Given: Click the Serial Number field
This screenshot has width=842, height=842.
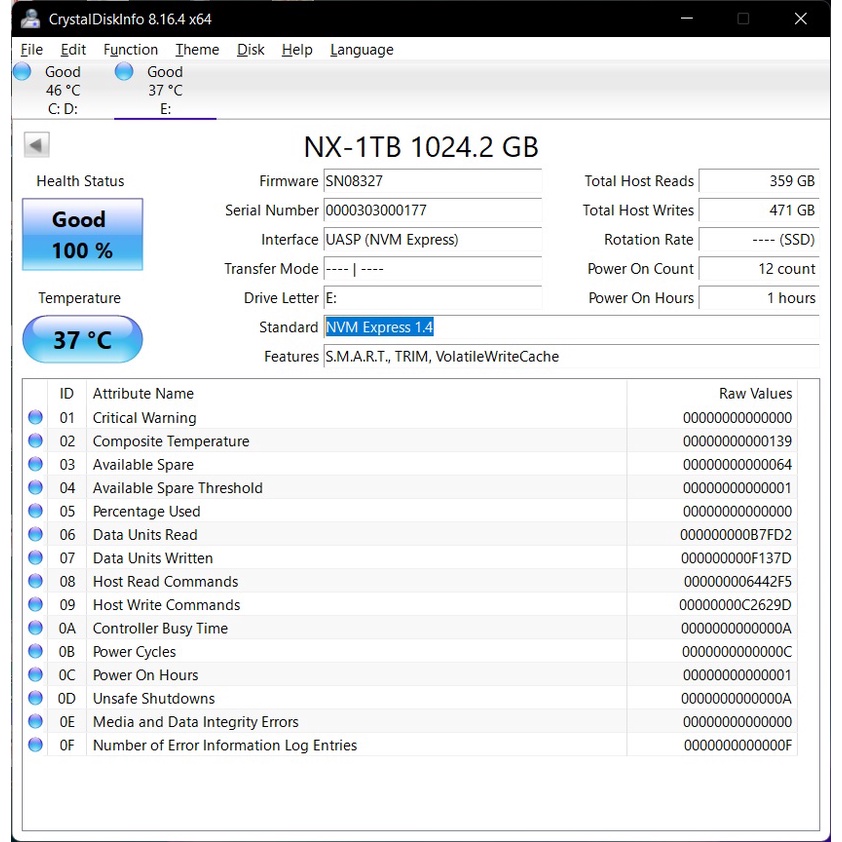Looking at the screenshot, I should 432,211.
